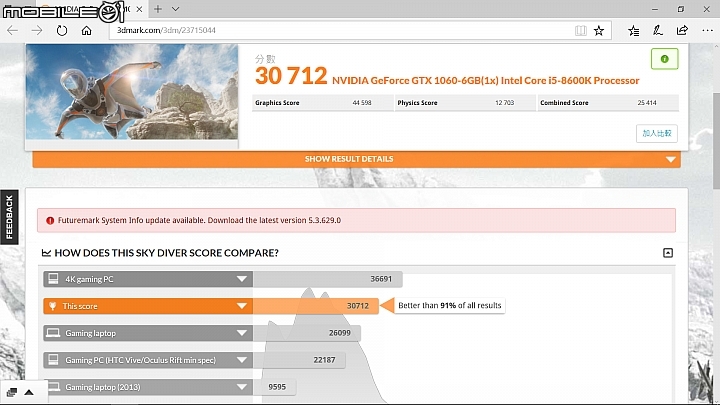Click Better than 91% of all results label

450,305
